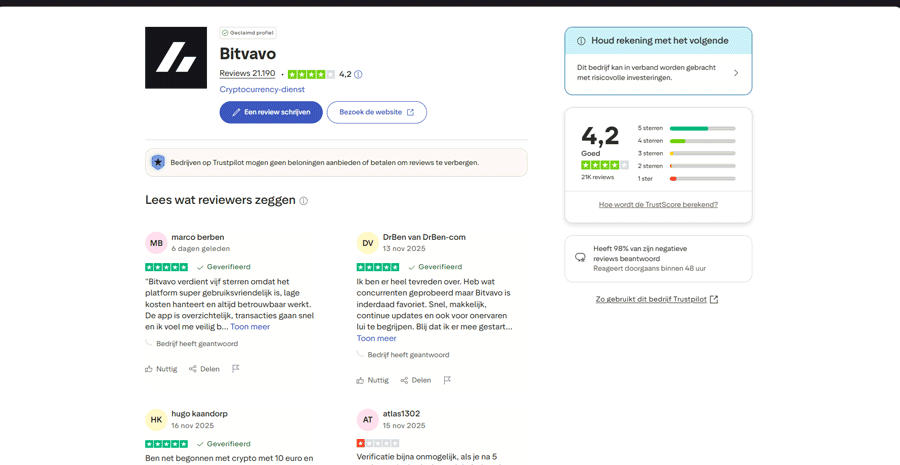Viewport: 900px width, 465px height.
Task: Click the info icon next to 4,2 rating
Action: point(359,74)
